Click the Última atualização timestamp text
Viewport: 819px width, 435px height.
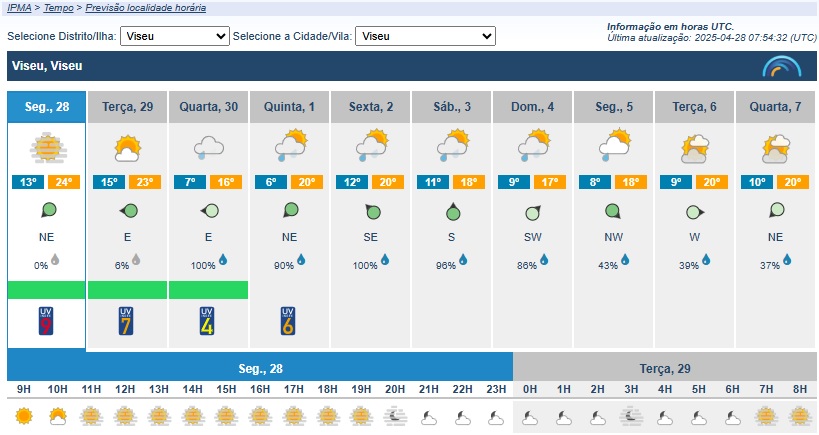712,38
